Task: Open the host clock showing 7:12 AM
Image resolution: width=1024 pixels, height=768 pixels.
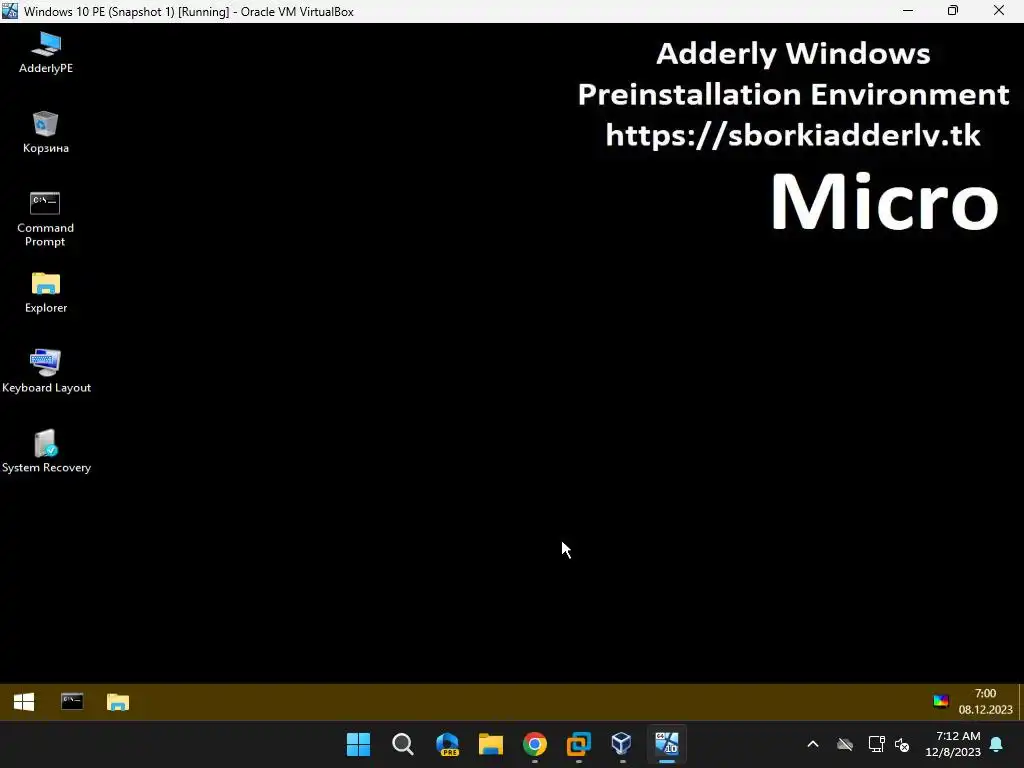Action: coord(953,744)
